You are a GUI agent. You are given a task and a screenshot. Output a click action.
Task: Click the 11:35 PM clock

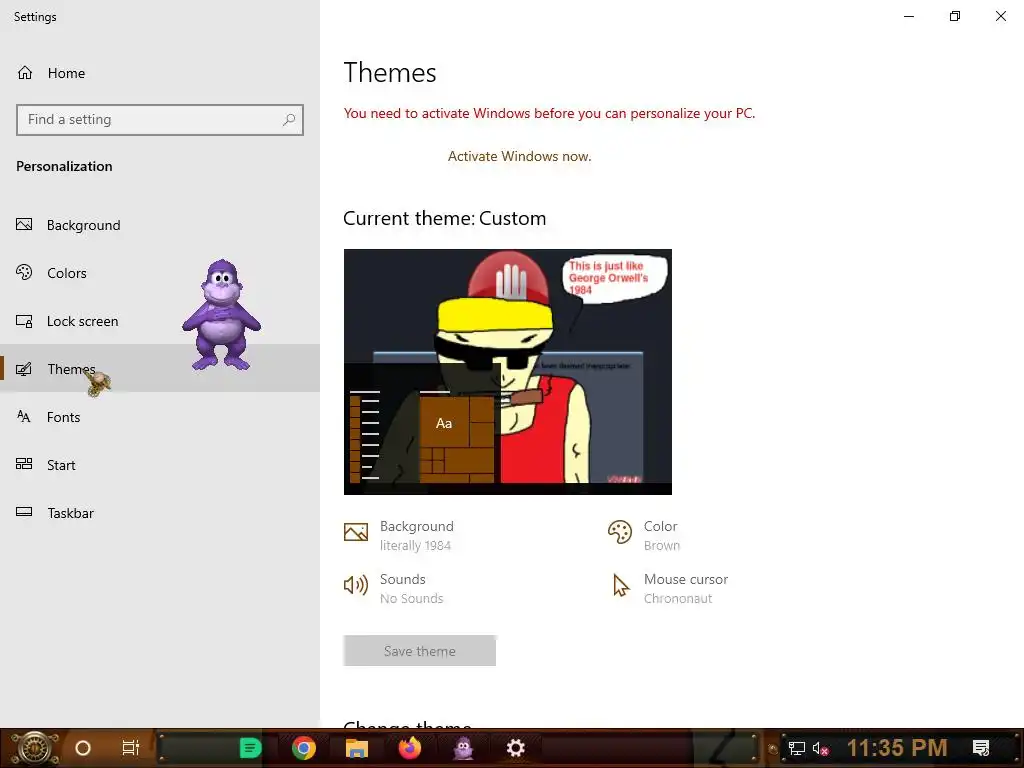(897, 748)
